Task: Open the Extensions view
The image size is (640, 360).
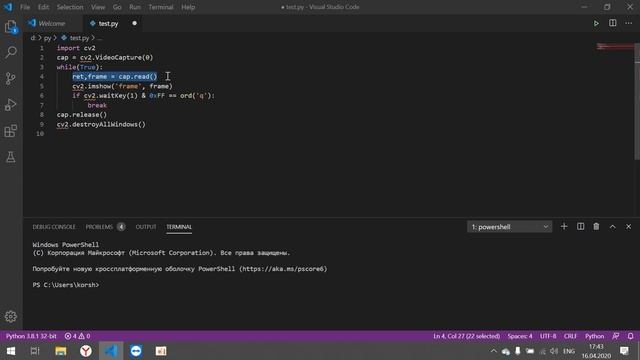Action: (x=11, y=131)
